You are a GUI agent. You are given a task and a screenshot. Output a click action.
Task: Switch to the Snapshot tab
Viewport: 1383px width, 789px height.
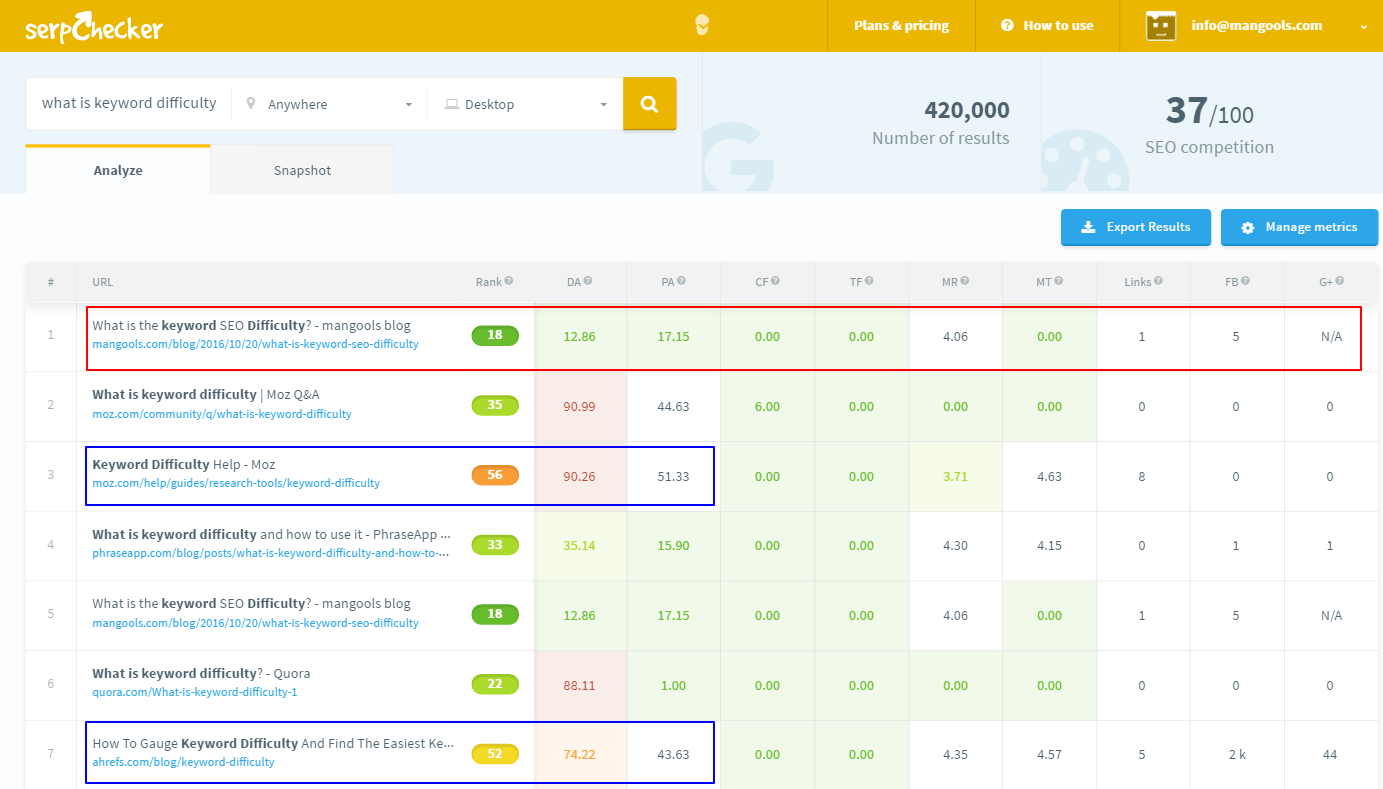302,170
